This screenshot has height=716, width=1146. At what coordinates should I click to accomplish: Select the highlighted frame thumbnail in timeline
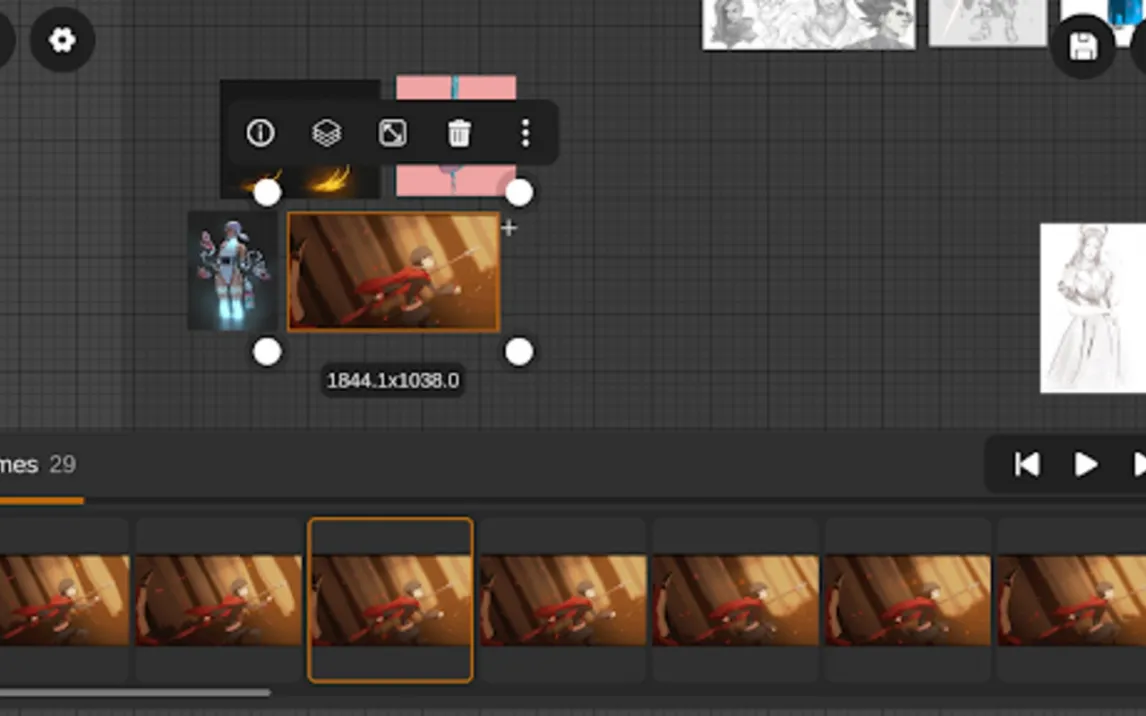point(390,600)
